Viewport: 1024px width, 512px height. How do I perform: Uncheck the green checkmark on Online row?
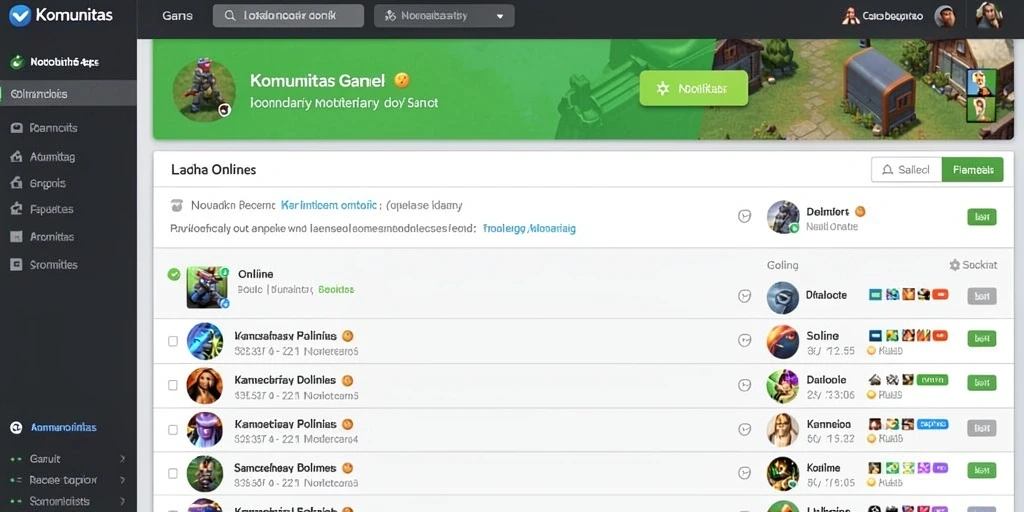coord(174,274)
